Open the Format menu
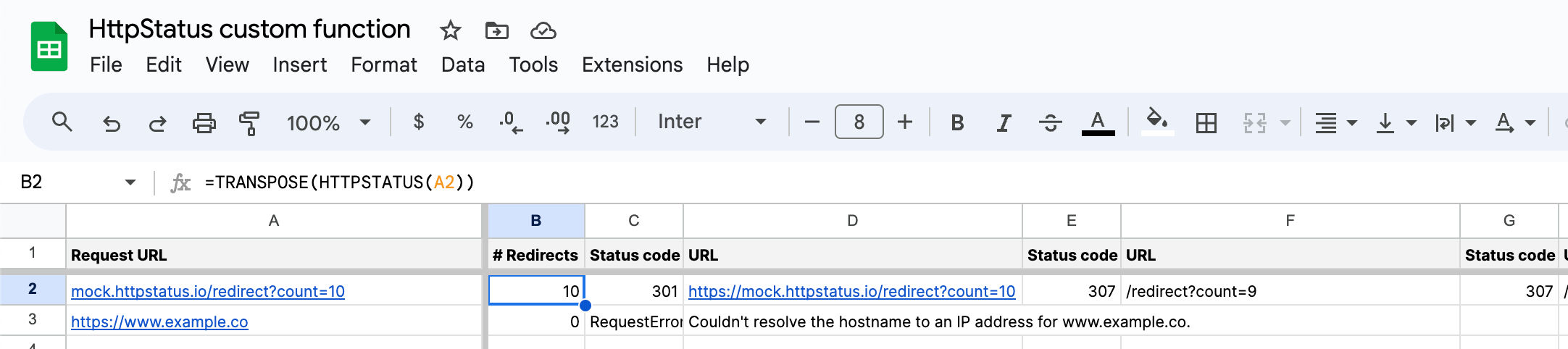Image resolution: width=1568 pixels, height=349 pixels. pos(384,64)
